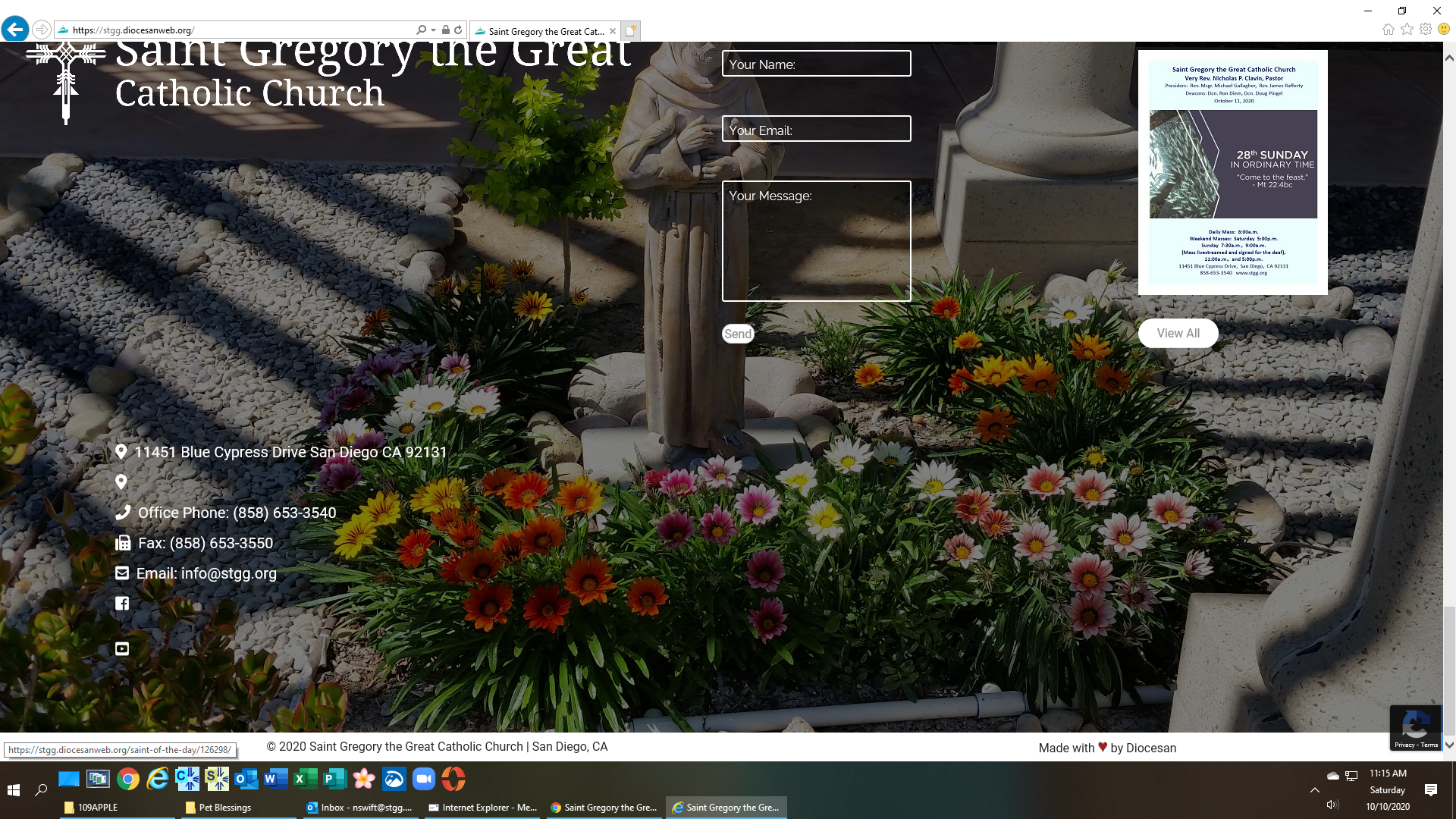Open address bar search dropdown arrow
Screen dimensions: 1456x819
pos(433,30)
